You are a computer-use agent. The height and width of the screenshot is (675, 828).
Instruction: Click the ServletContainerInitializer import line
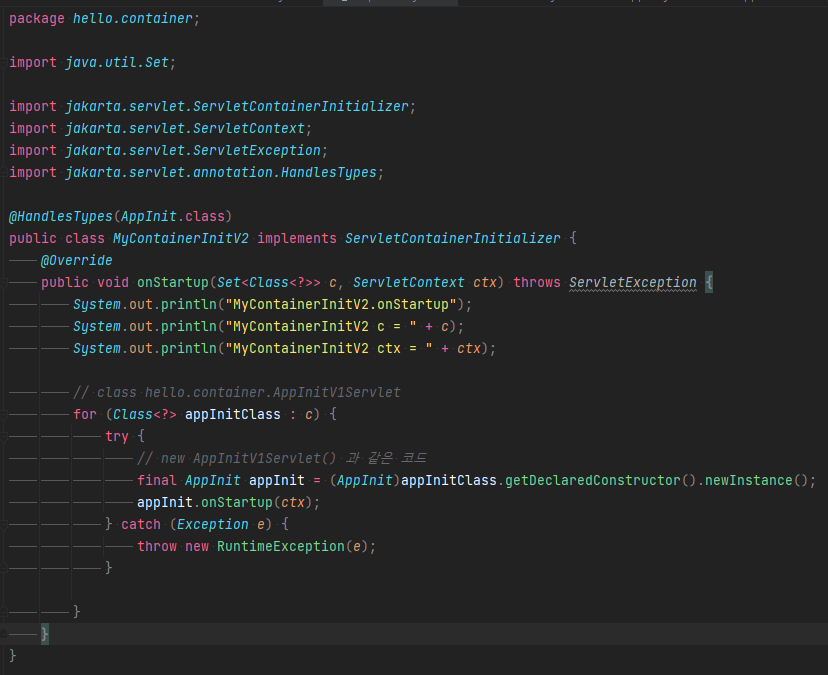[212, 106]
